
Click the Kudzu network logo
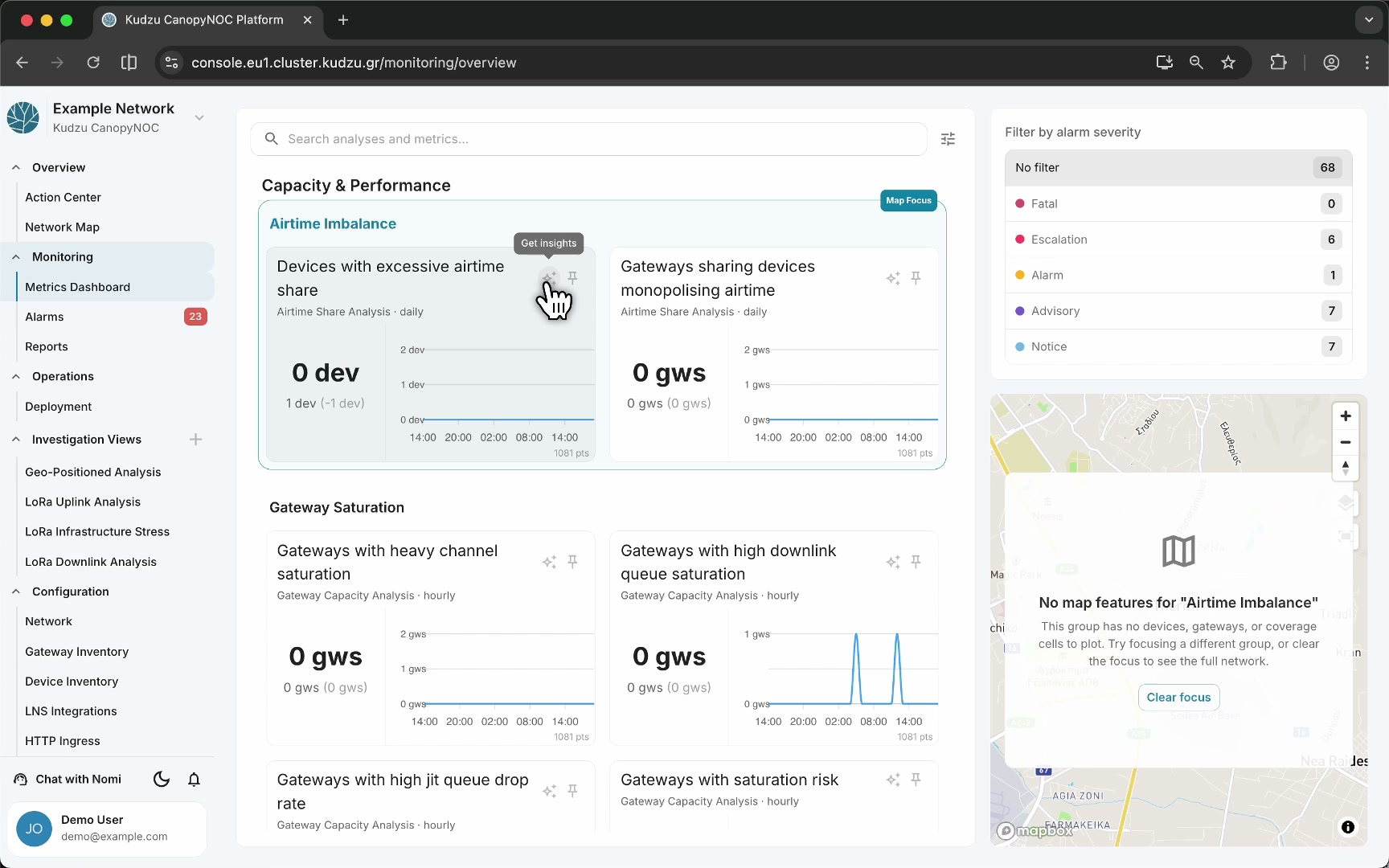23,117
